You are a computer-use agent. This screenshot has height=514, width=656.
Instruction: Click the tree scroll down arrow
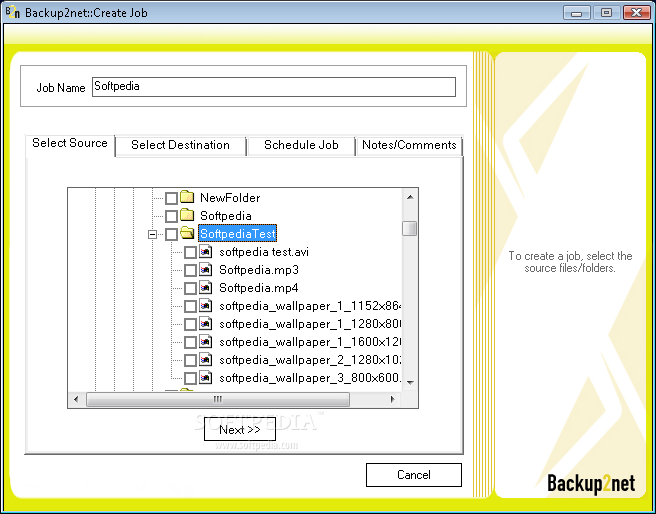(410, 383)
